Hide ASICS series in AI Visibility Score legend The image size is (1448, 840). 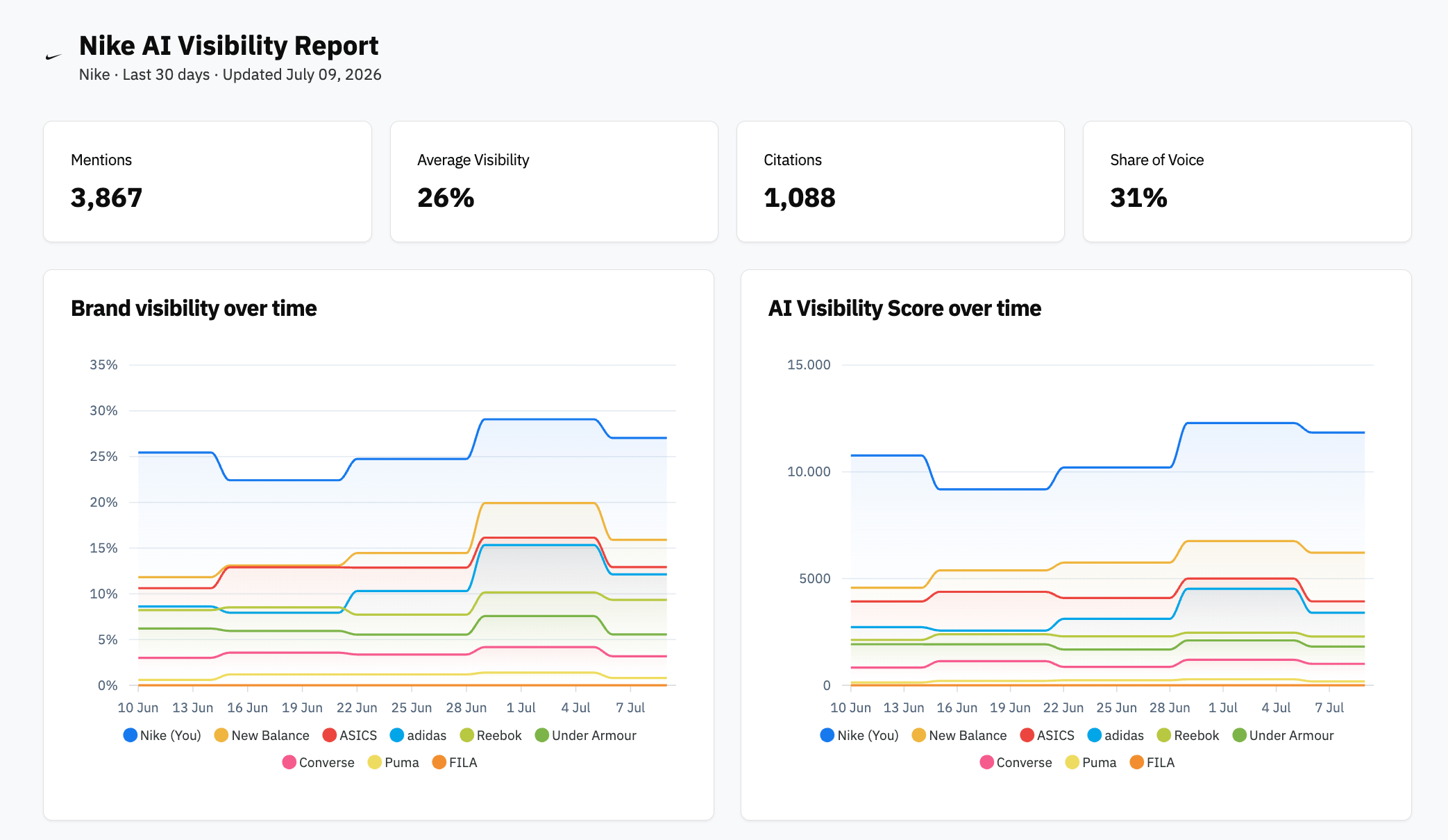(1047, 735)
